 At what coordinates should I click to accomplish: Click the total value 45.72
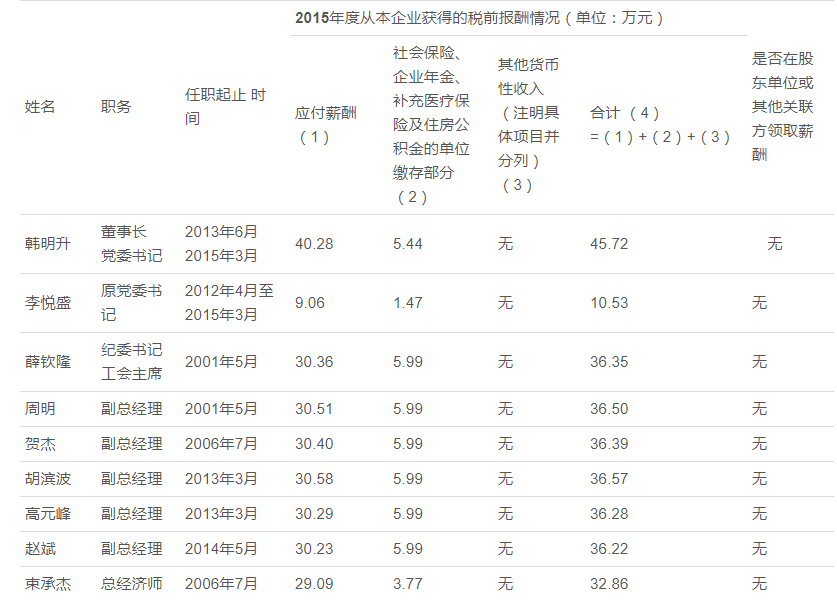coord(609,244)
